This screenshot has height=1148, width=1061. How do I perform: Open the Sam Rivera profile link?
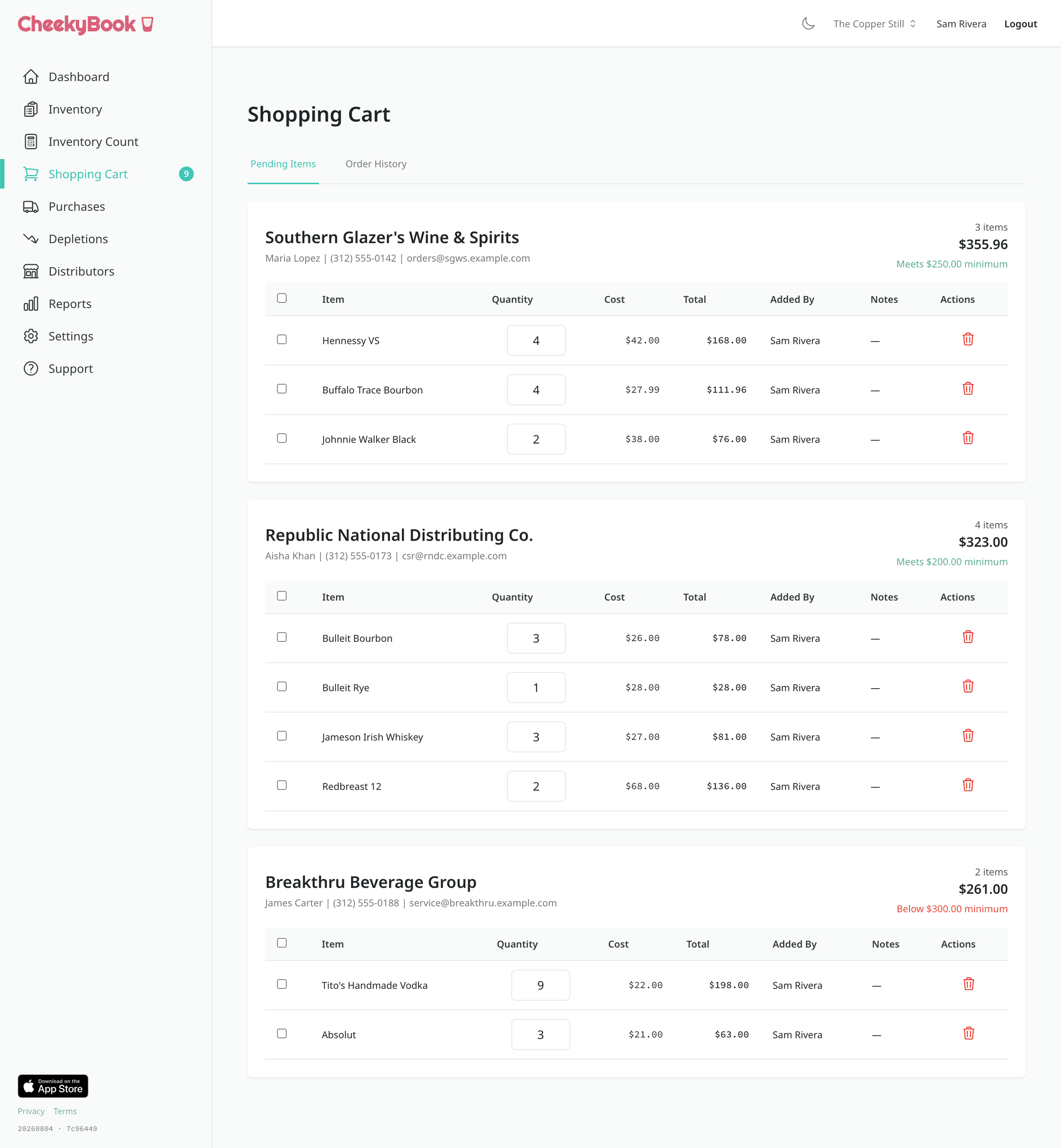coord(961,24)
